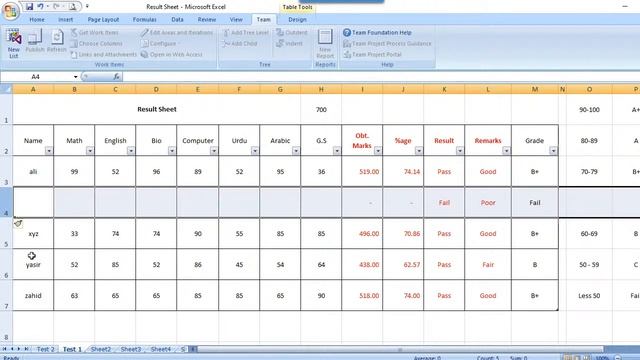Click the insert function fx button
The width and height of the screenshot is (640, 360).
coord(116,76)
